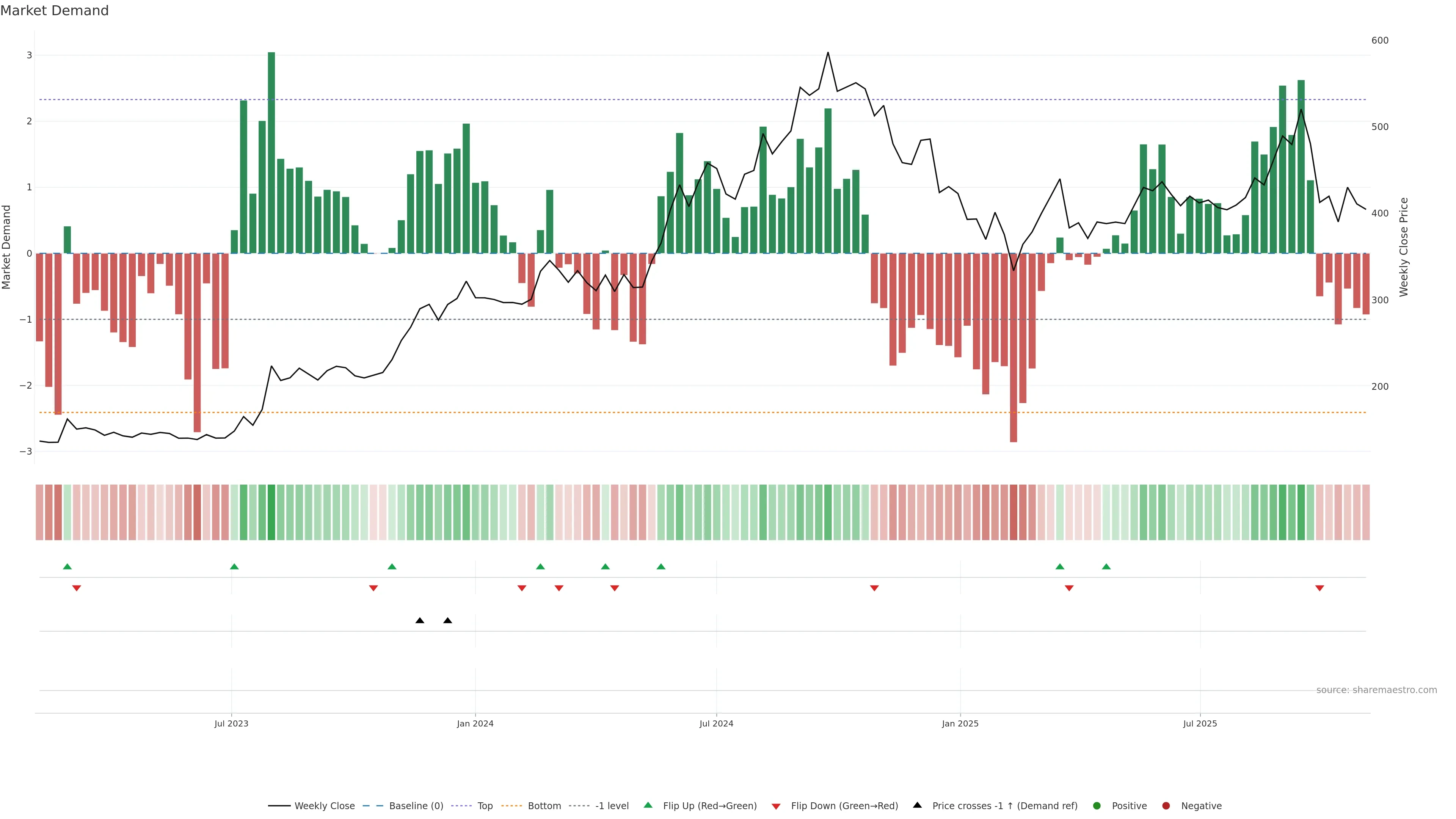Click the Weekly Close Price axis title
The image size is (1456, 819).
pos(1404,247)
